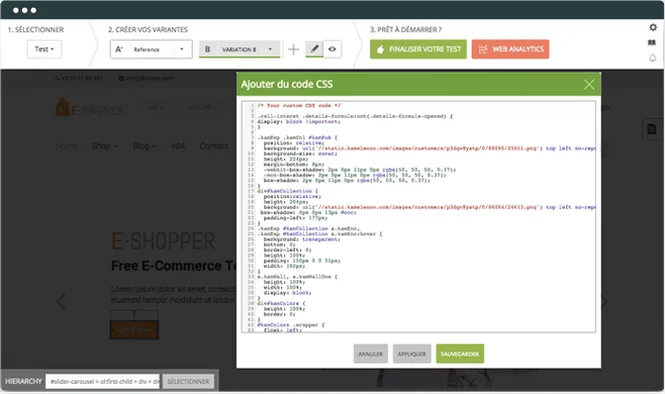Click the document icon on right edge
Screen dimensions: 665x394
pyautogui.click(x=652, y=129)
